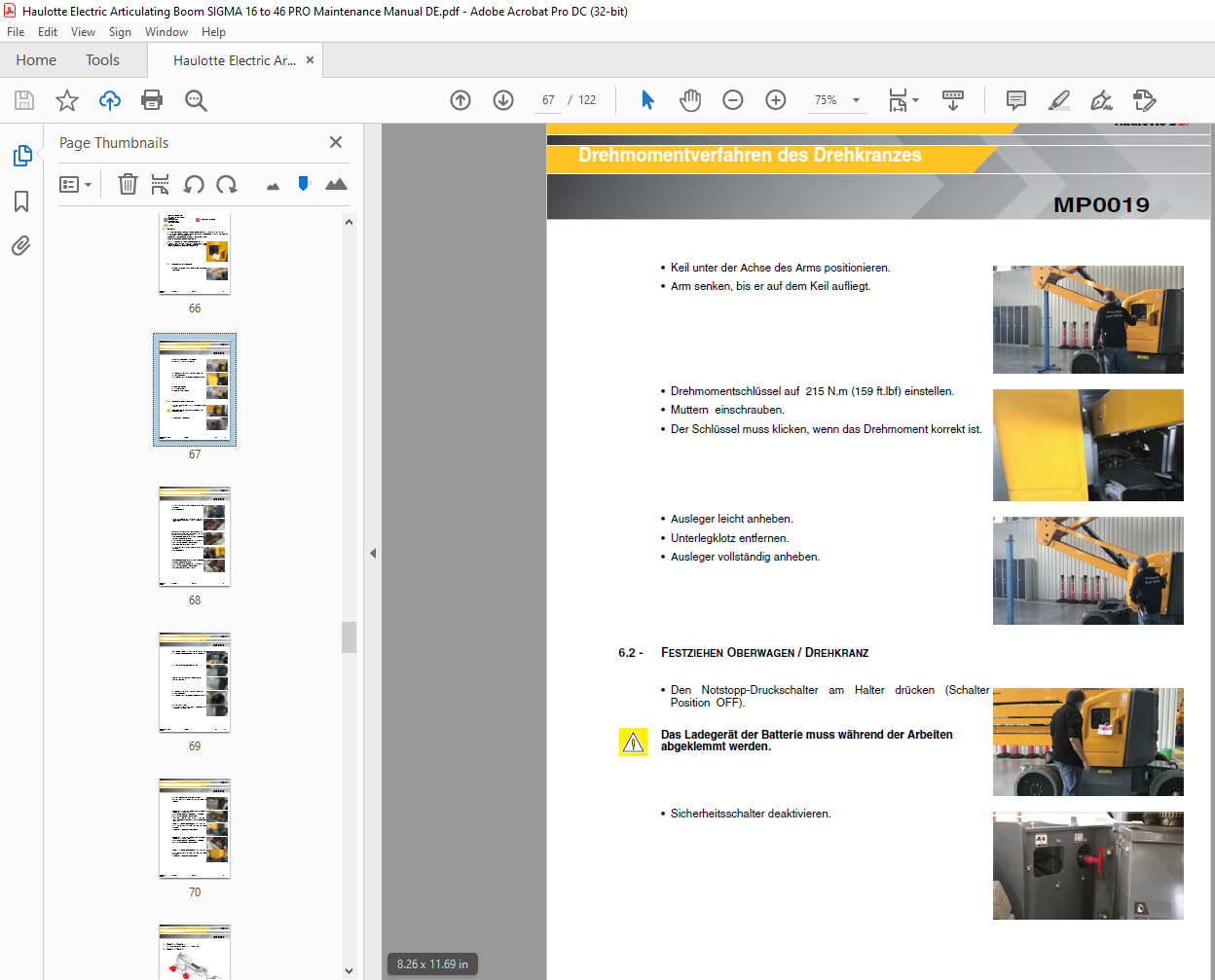Rotate page clockwise

point(227,184)
